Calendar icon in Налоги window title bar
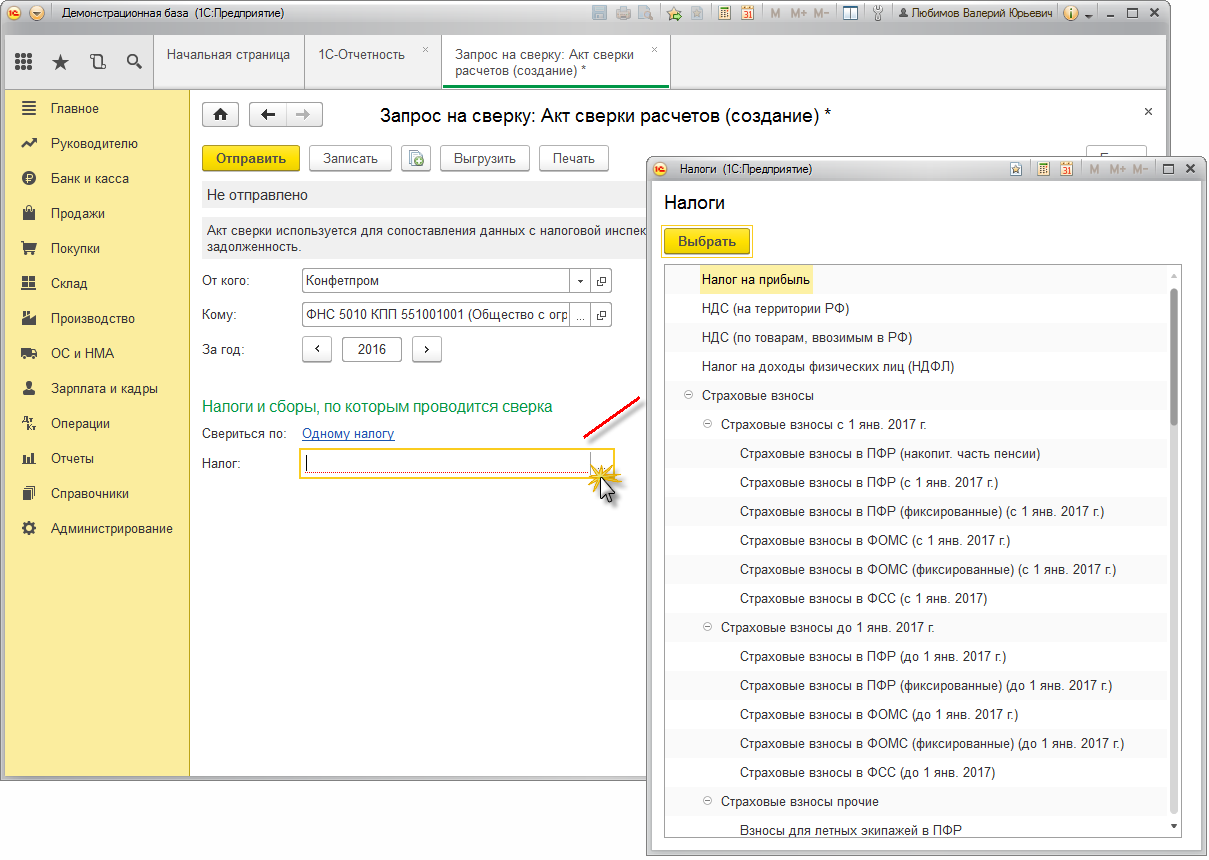This screenshot has height=860, width=1209. point(1066,169)
